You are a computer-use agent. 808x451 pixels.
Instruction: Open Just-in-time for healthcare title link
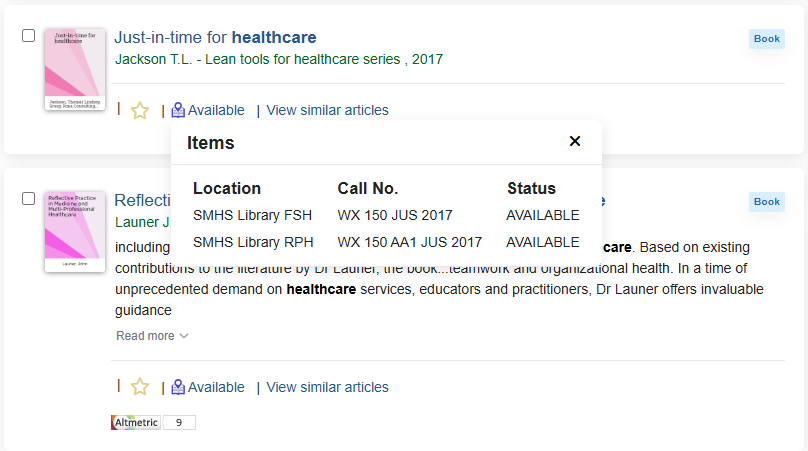coord(215,37)
